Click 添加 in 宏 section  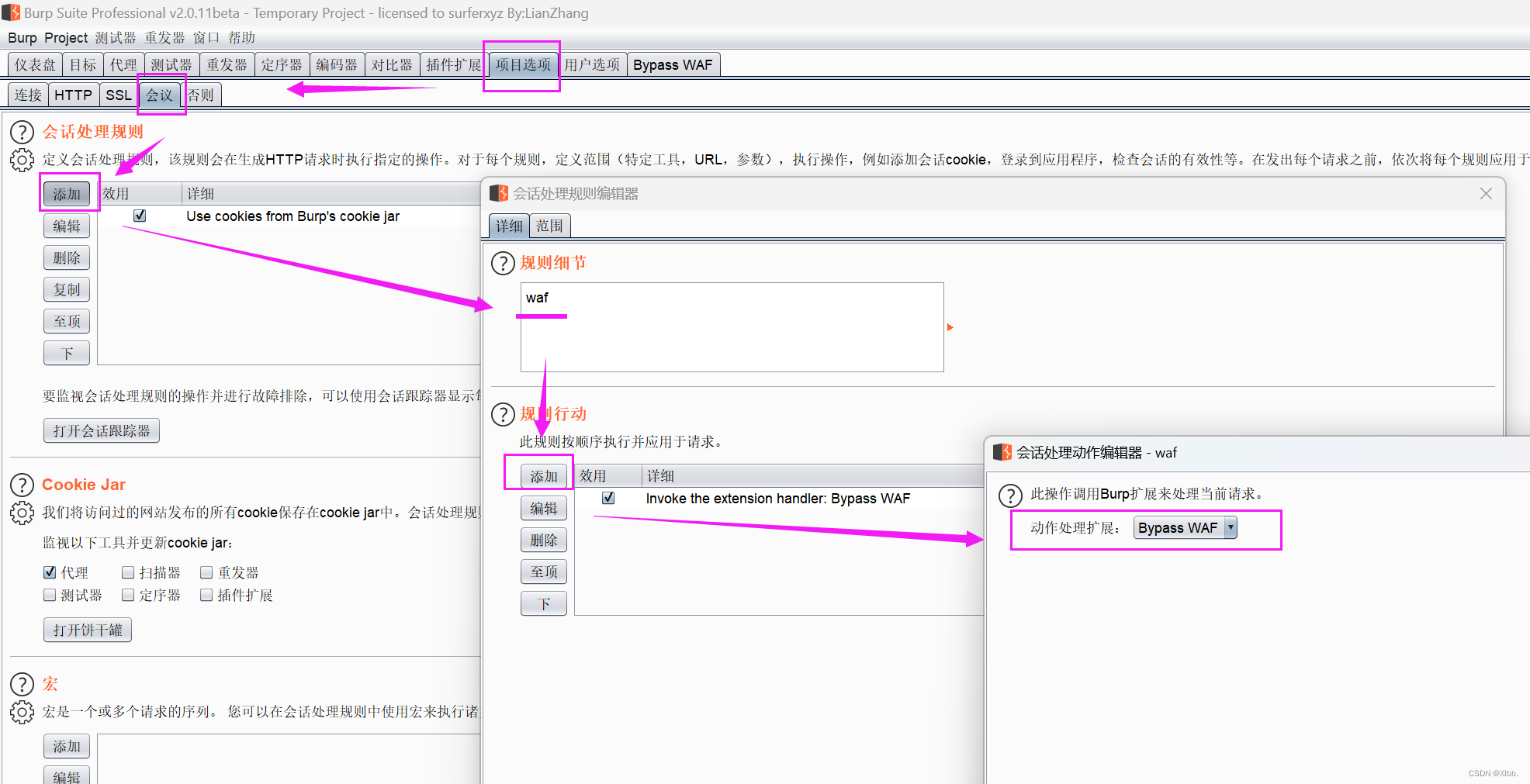[67, 746]
